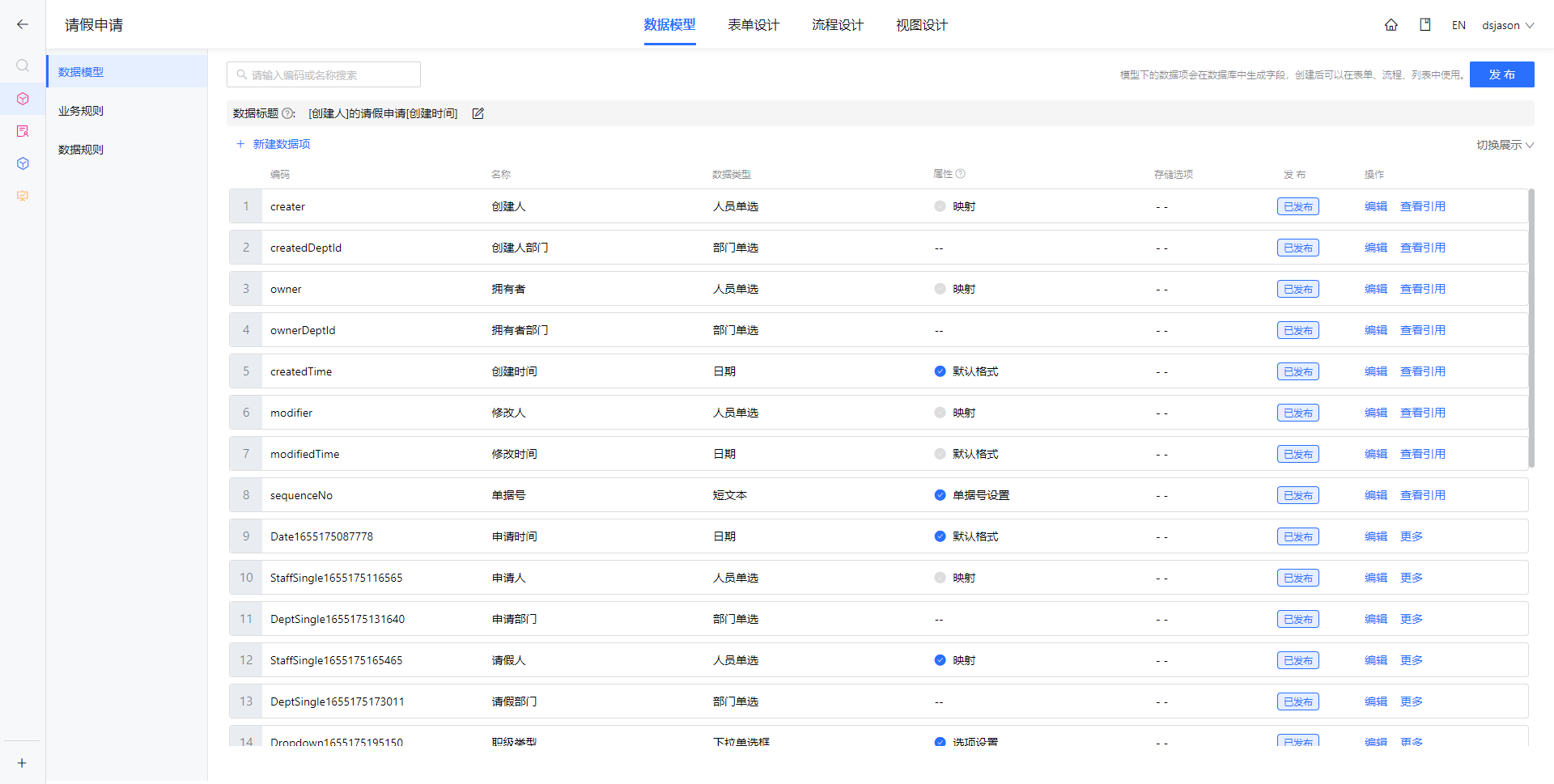The image size is (1554, 784).
Task: Click 编辑 for modifiedTime row
Action: click(x=1376, y=454)
